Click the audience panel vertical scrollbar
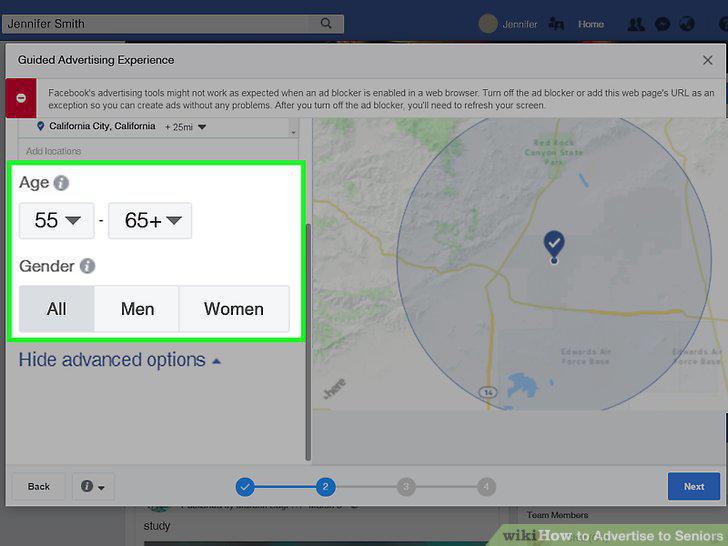 coord(308,342)
